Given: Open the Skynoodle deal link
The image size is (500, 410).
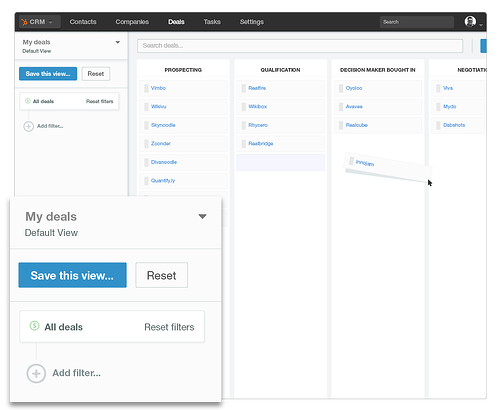Looking at the screenshot, I should (163, 125).
